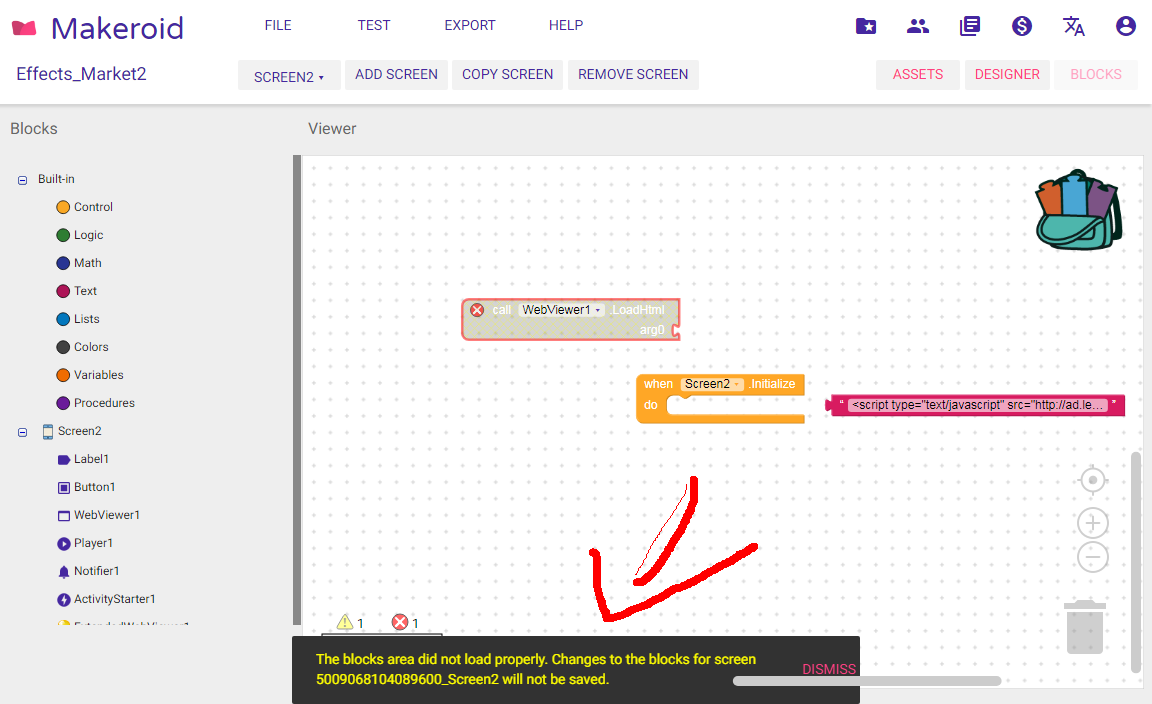Image resolution: width=1152 pixels, height=704 pixels.
Task: Zoom in with the plus icon
Action: pyautogui.click(x=1092, y=523)
